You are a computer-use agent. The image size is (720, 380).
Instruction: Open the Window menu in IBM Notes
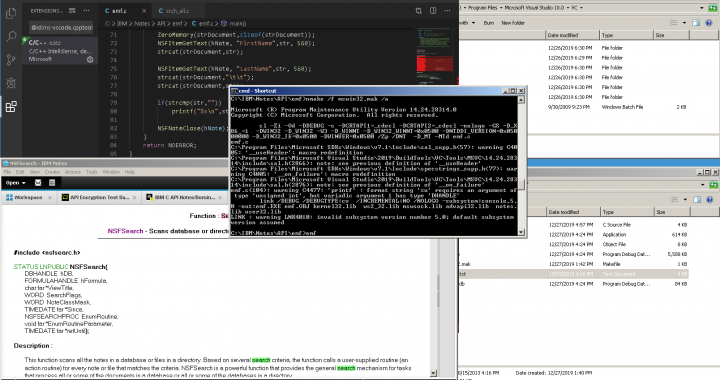111,172
